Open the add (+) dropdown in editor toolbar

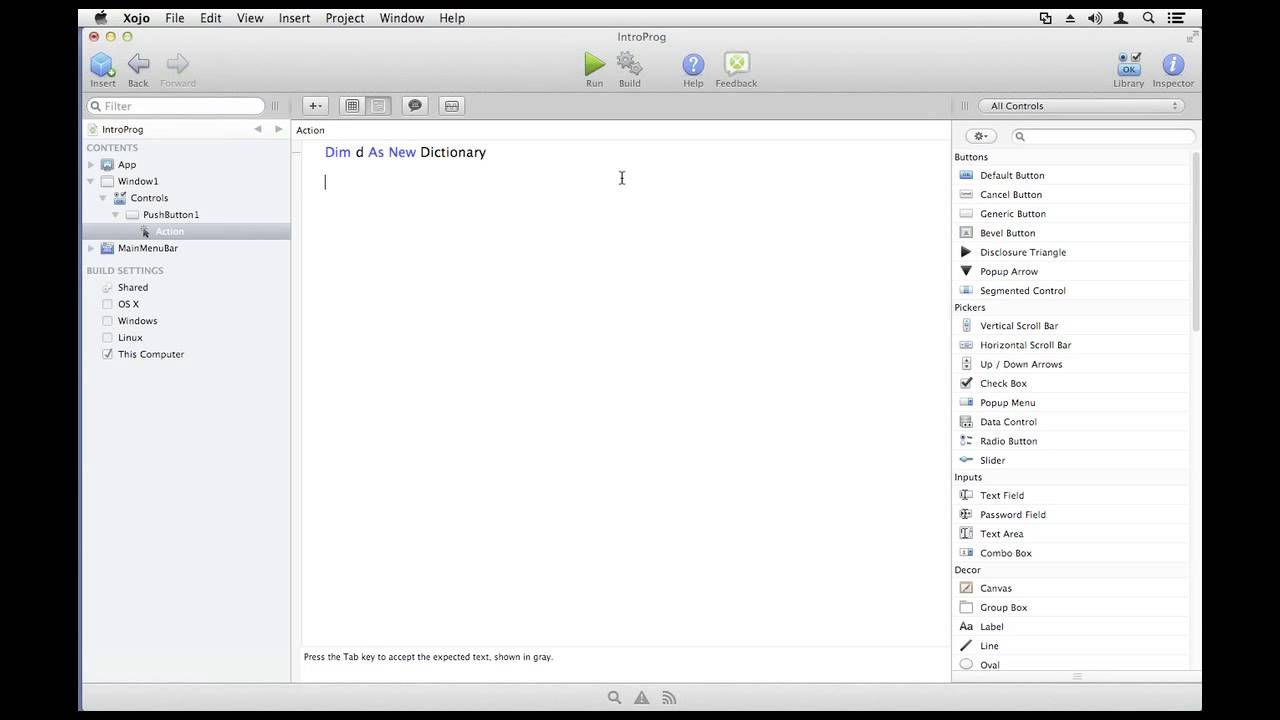click(315, 106)
